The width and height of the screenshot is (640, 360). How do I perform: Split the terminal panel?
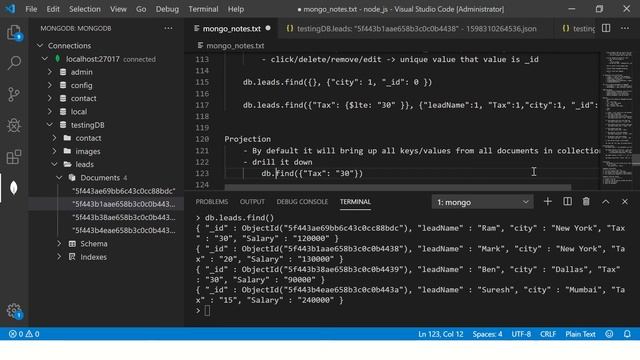[x=567, y=202]
